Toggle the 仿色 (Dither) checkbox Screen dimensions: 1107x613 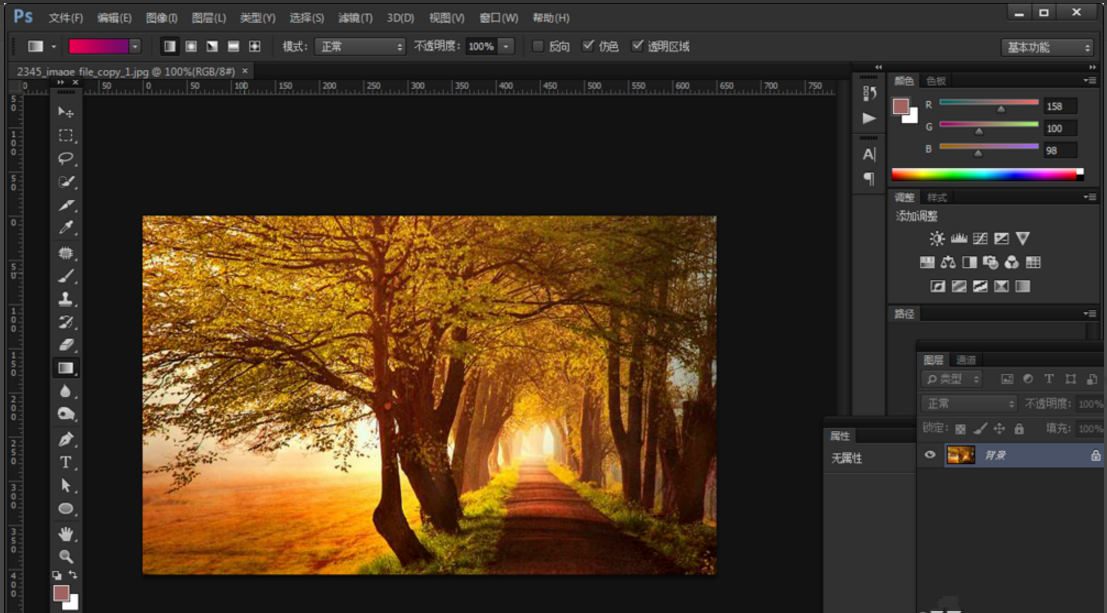[x=588, y=46]
